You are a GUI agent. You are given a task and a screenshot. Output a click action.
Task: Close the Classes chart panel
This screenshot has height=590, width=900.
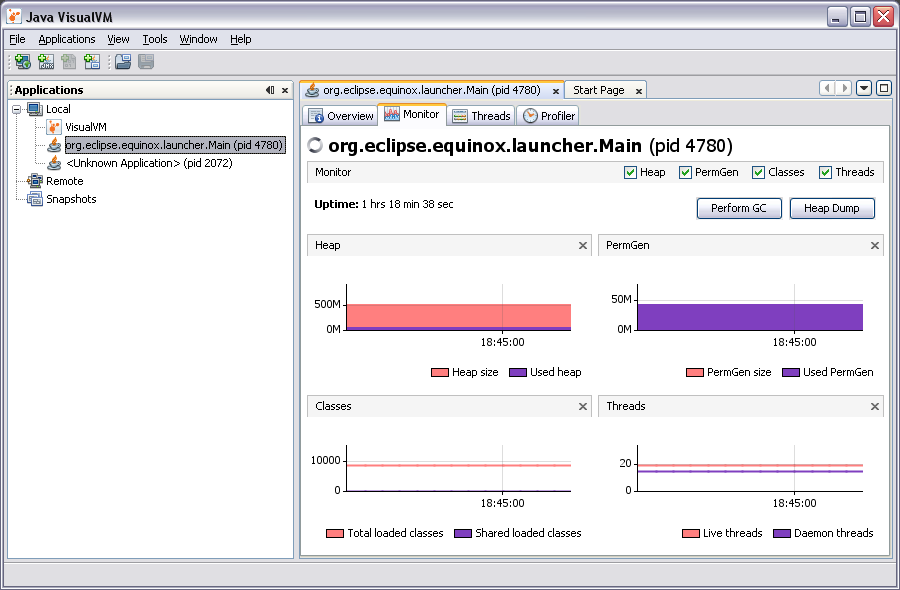[x=583, y=406]
